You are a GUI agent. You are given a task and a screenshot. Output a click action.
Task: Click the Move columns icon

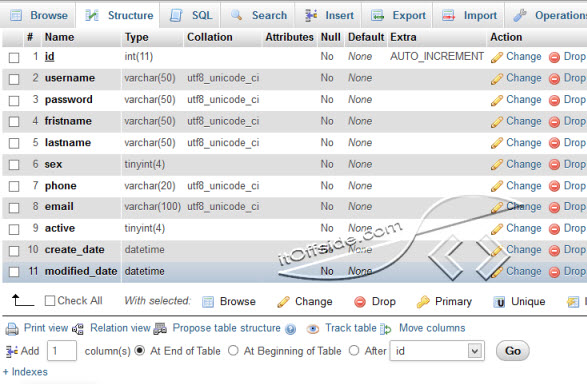386,329
